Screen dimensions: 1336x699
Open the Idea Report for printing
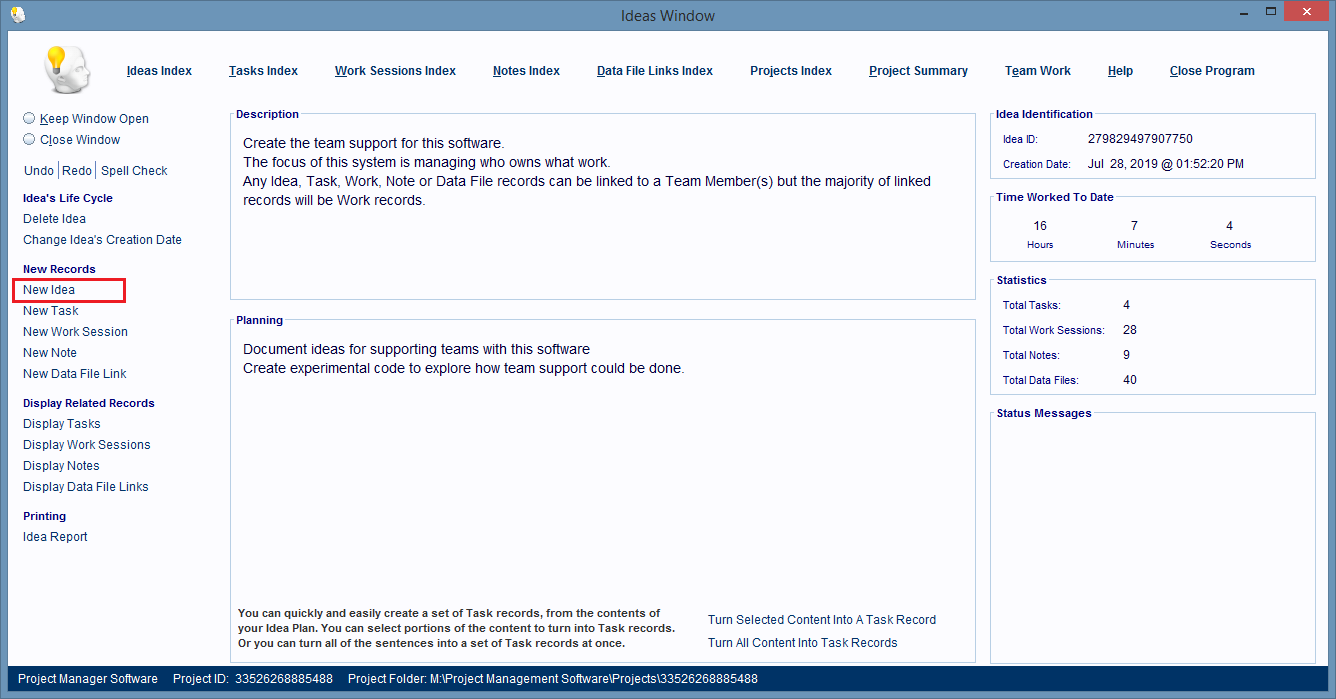coord(55,537)
